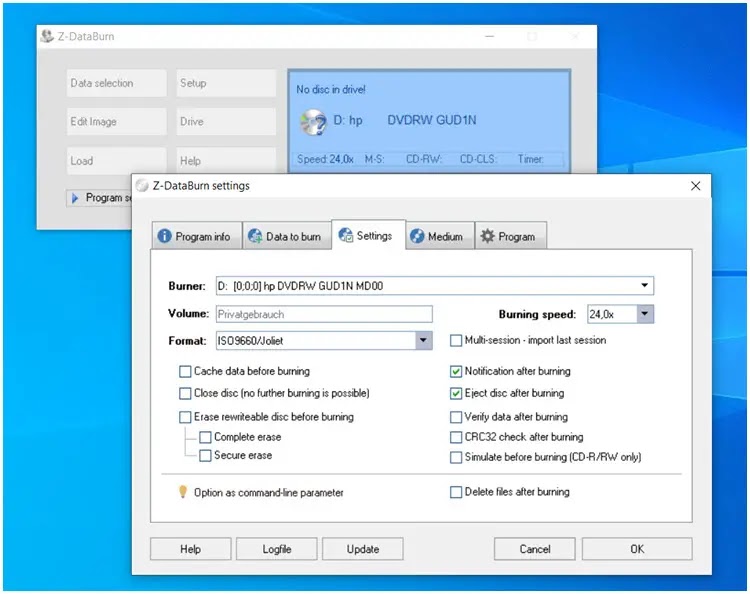The image size is (750, 594).
Task: Click Option as command-line parameter text
Action: click(269, 493)
